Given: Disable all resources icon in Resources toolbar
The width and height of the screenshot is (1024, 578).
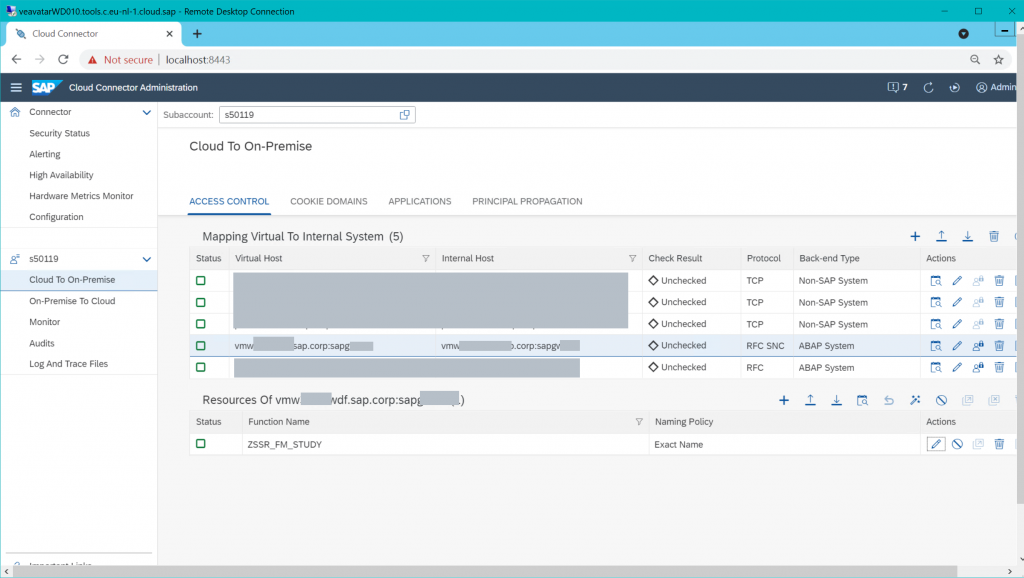Looking at the screenshot, I should pyautogui.click(x=941, y=400).
